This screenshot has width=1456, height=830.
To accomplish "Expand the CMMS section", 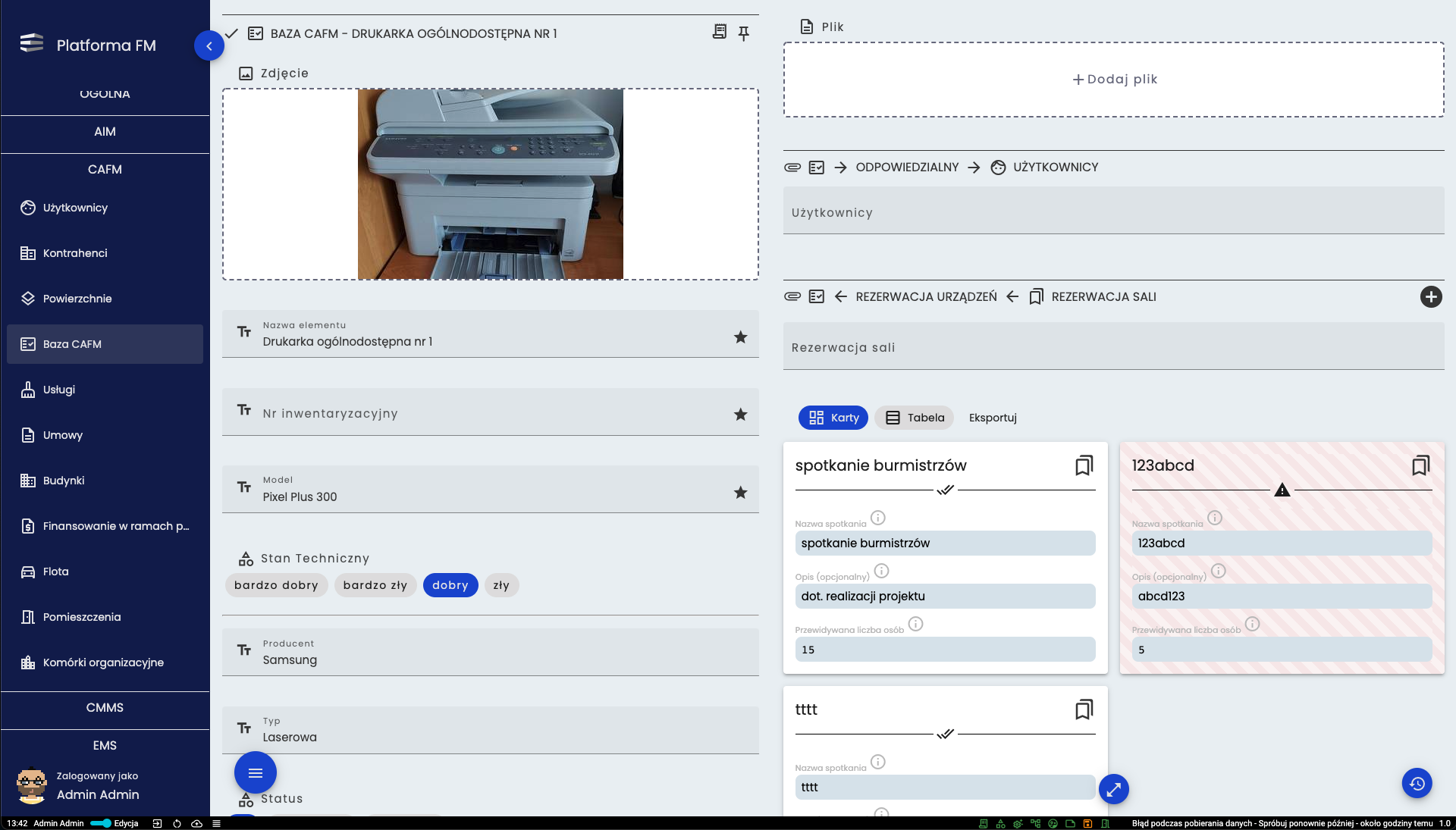I will [x=105, y=708].
